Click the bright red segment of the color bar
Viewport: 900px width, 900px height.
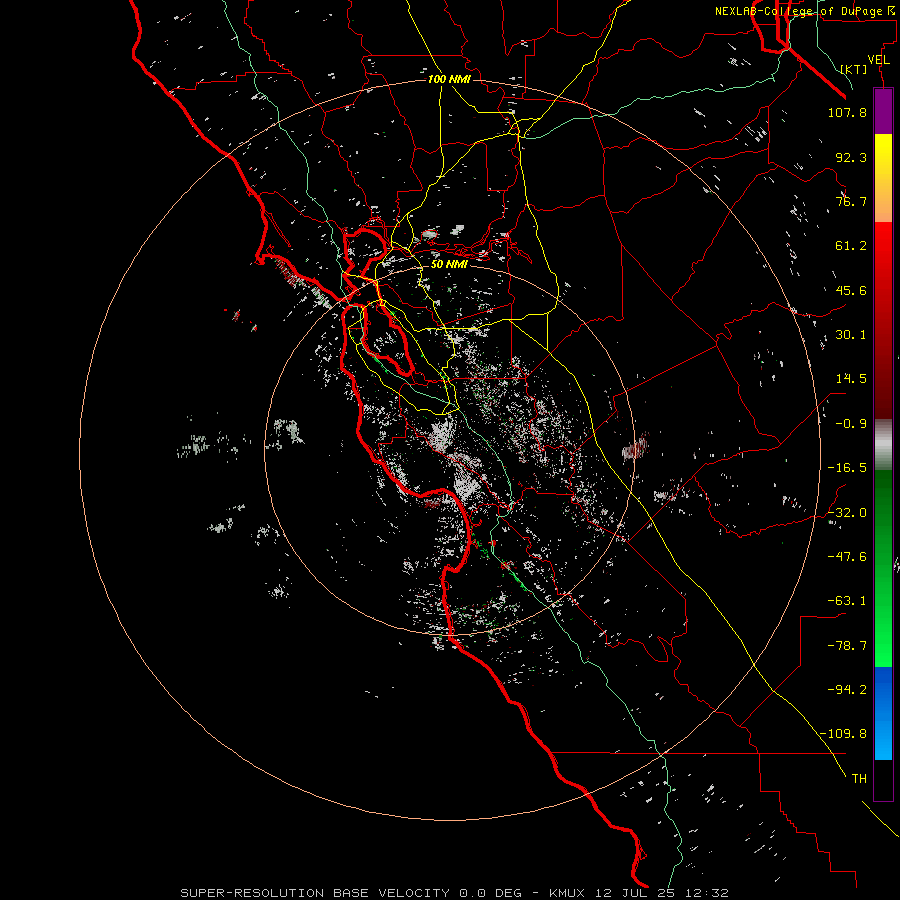883,253
